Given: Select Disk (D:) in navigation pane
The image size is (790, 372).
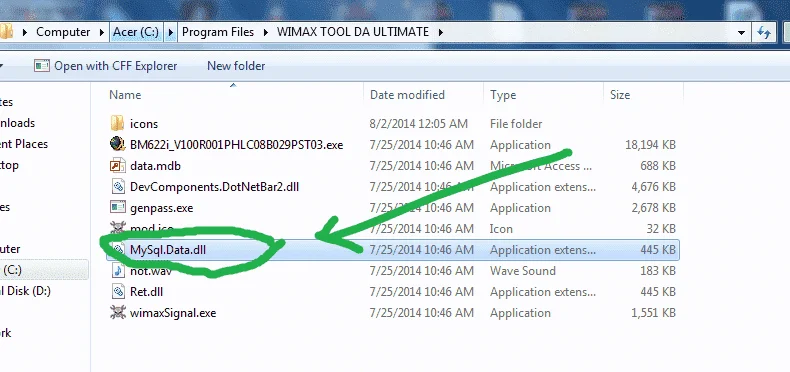Looking at the screenshot, I should point(25,291).
